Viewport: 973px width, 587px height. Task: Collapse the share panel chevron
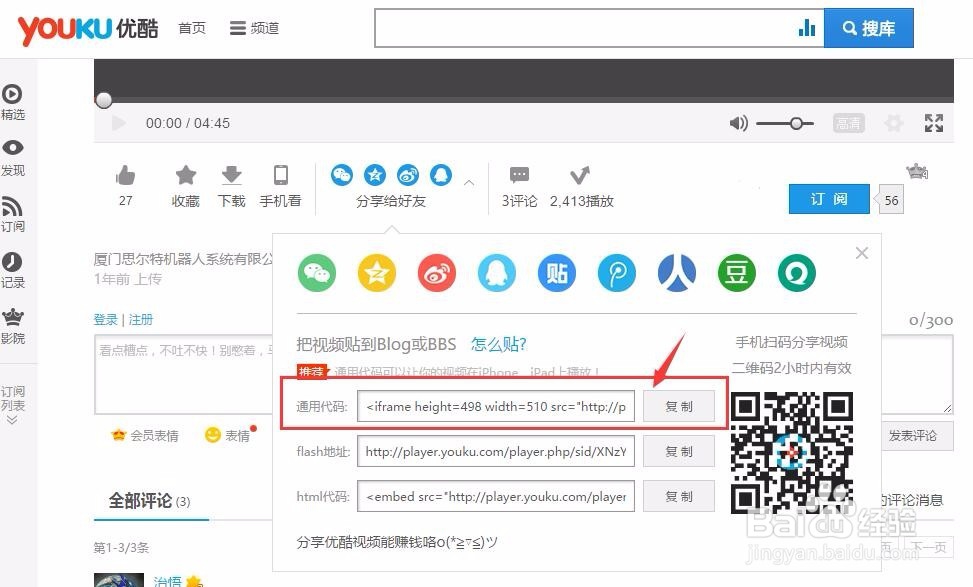(x=469, y=182)
